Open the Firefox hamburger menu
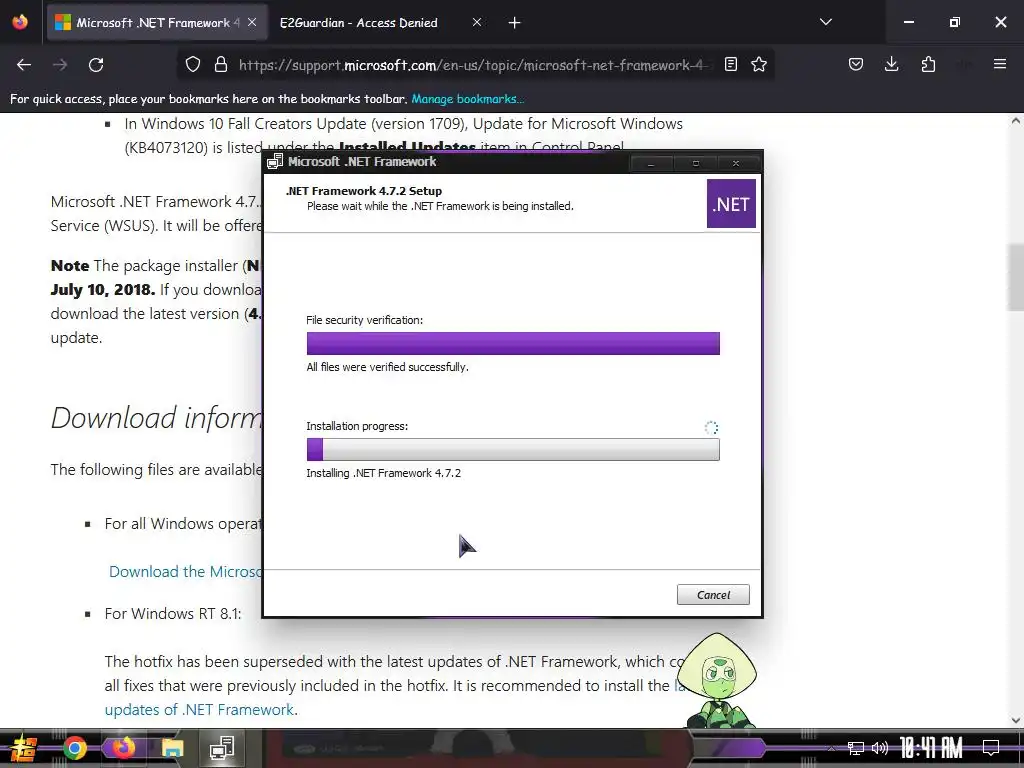Viewport: 1024px width, 768px height. [x=999, y=64]
